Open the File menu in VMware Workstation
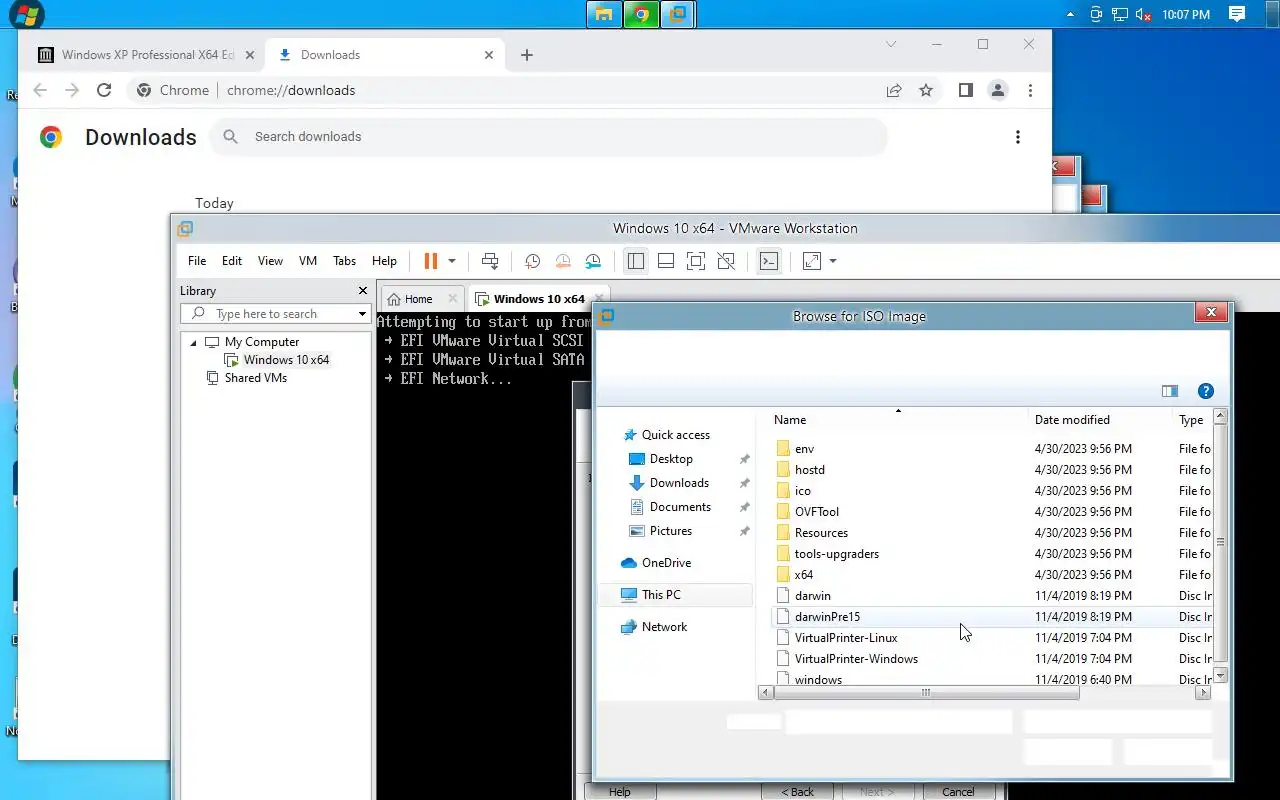1280x800 pixels. 197,261
